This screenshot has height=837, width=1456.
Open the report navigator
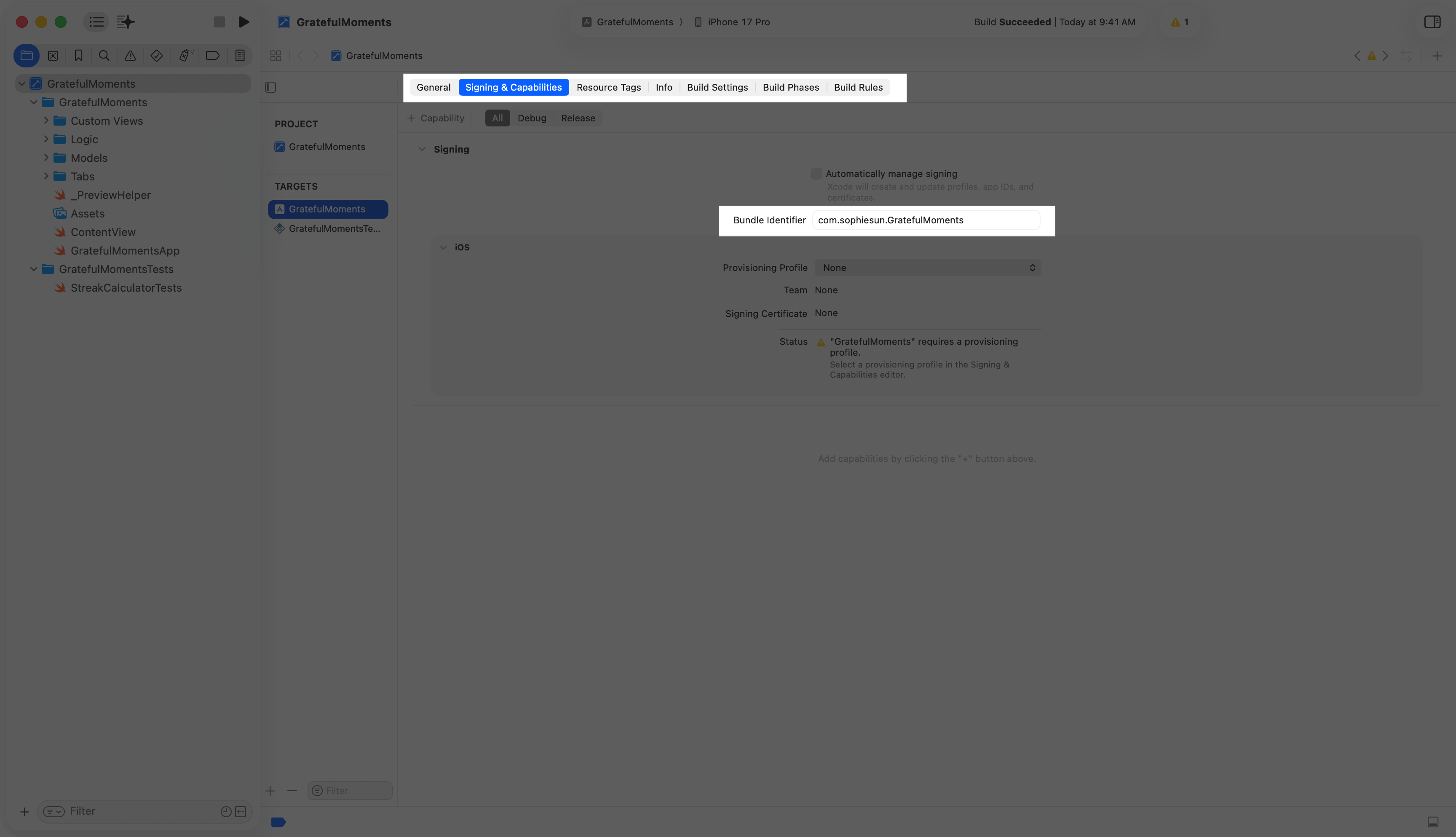(240, 56)
